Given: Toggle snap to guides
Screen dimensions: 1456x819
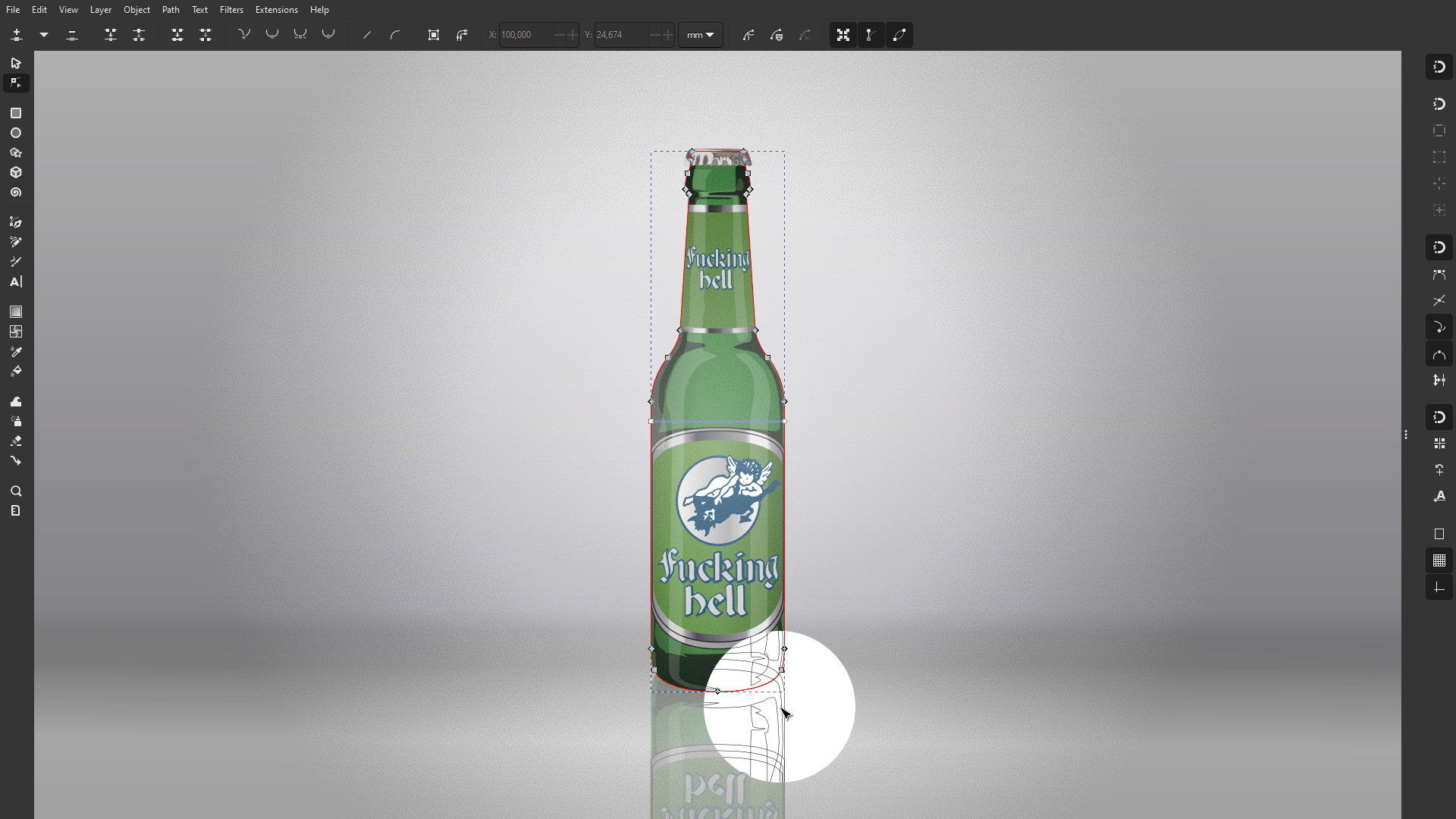Looking at the screenshot, I should pyautogui.click(x=1439, y=588).
